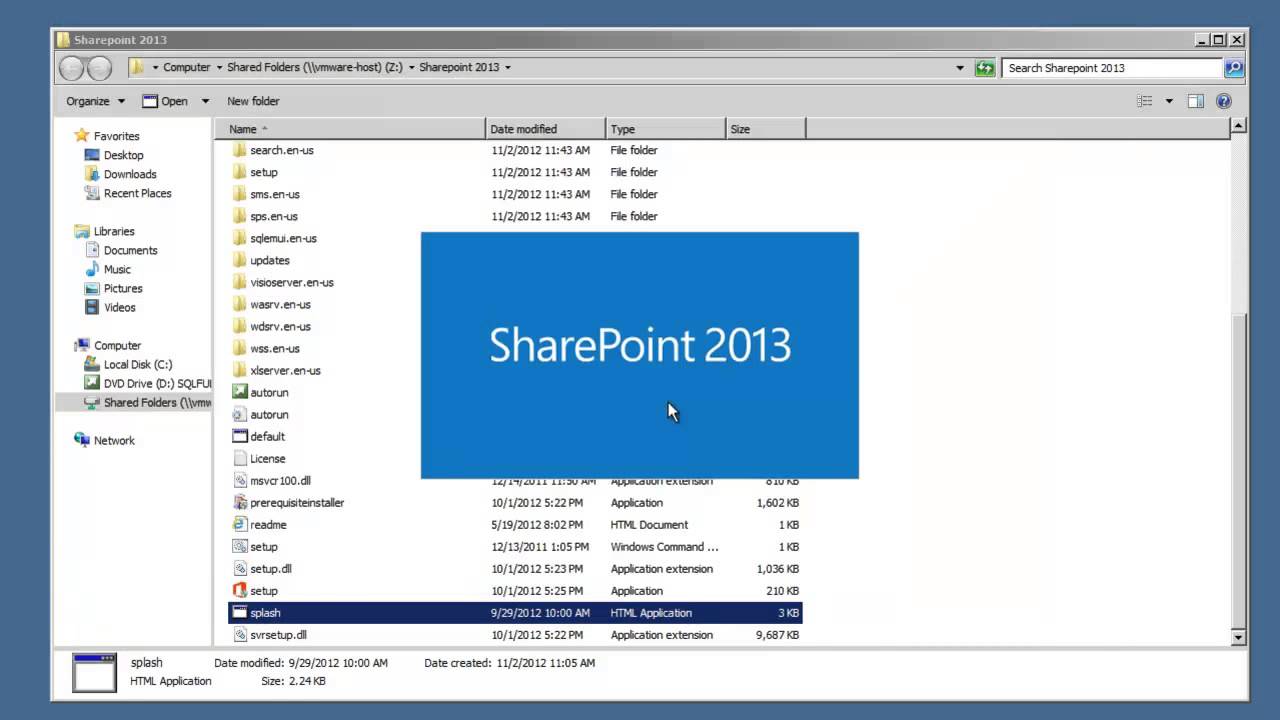The image size is (1280, 720).
Task: Click the Shared Folders (\\vmware-host) (Z:) breadcrumb
Action: 313,68
